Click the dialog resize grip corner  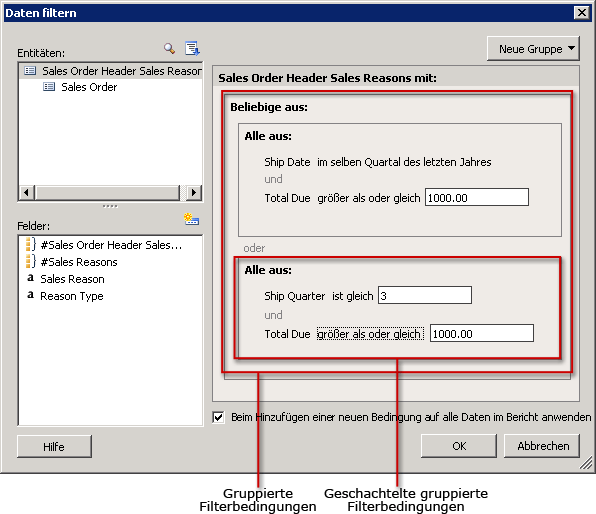586,463
